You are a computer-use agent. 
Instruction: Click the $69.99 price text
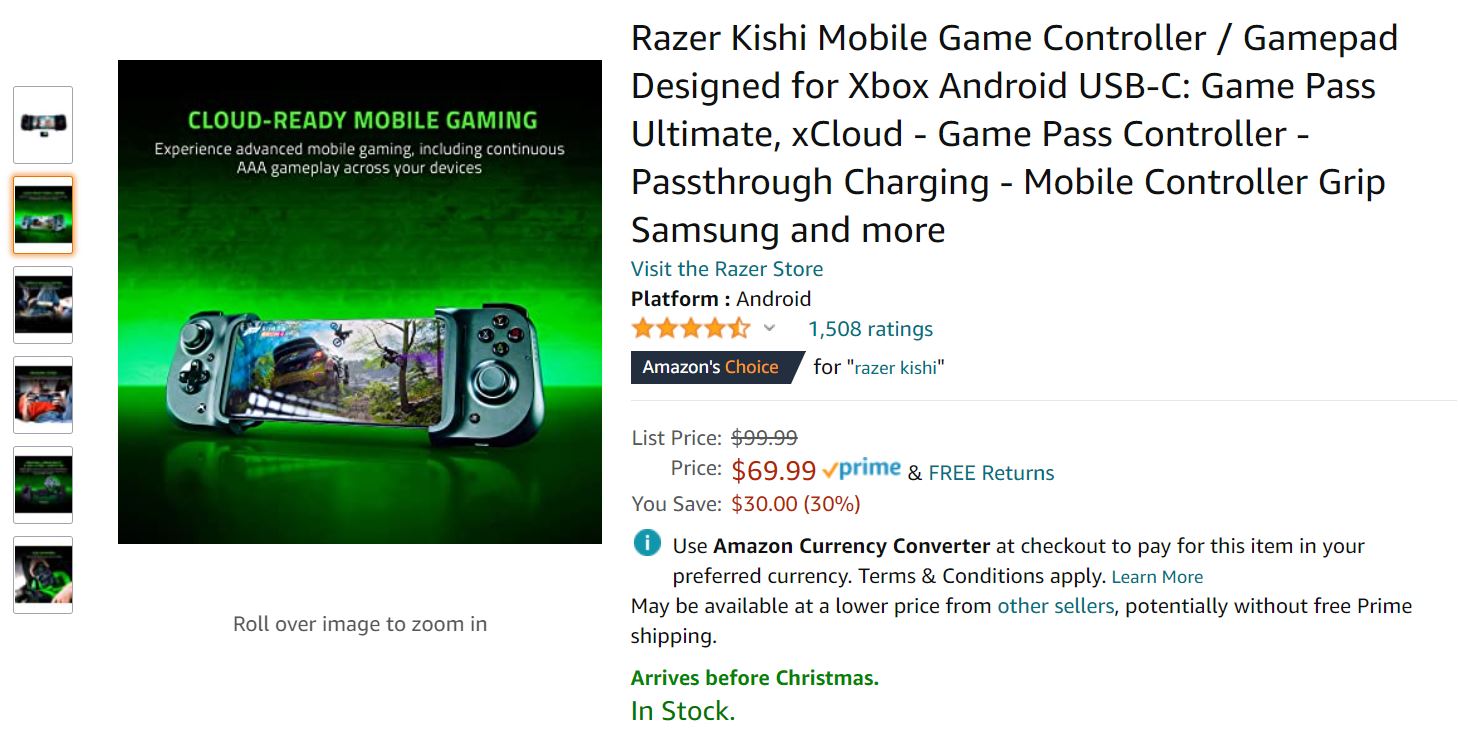pos(774,470)
